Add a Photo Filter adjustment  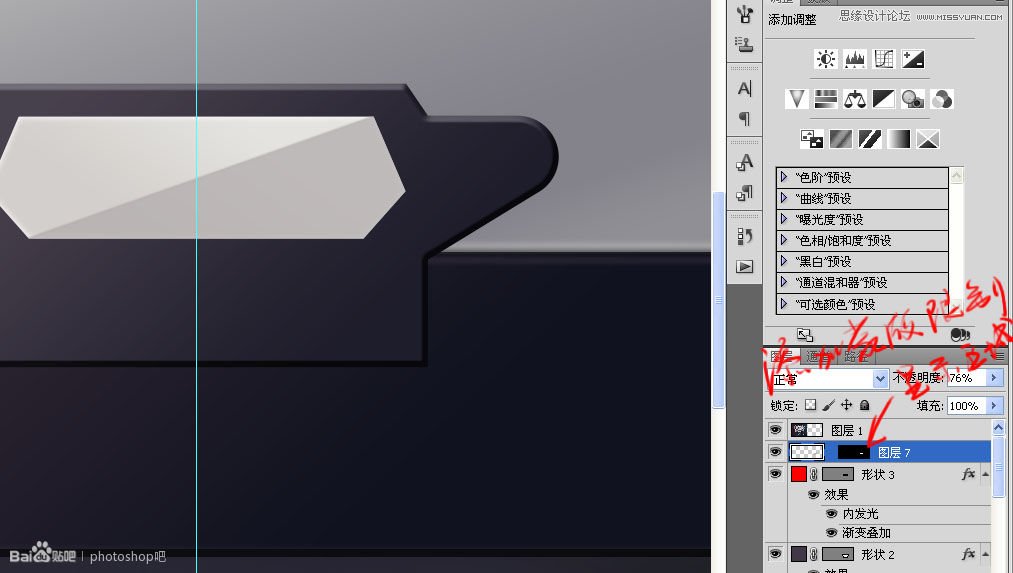coord(913,99)
